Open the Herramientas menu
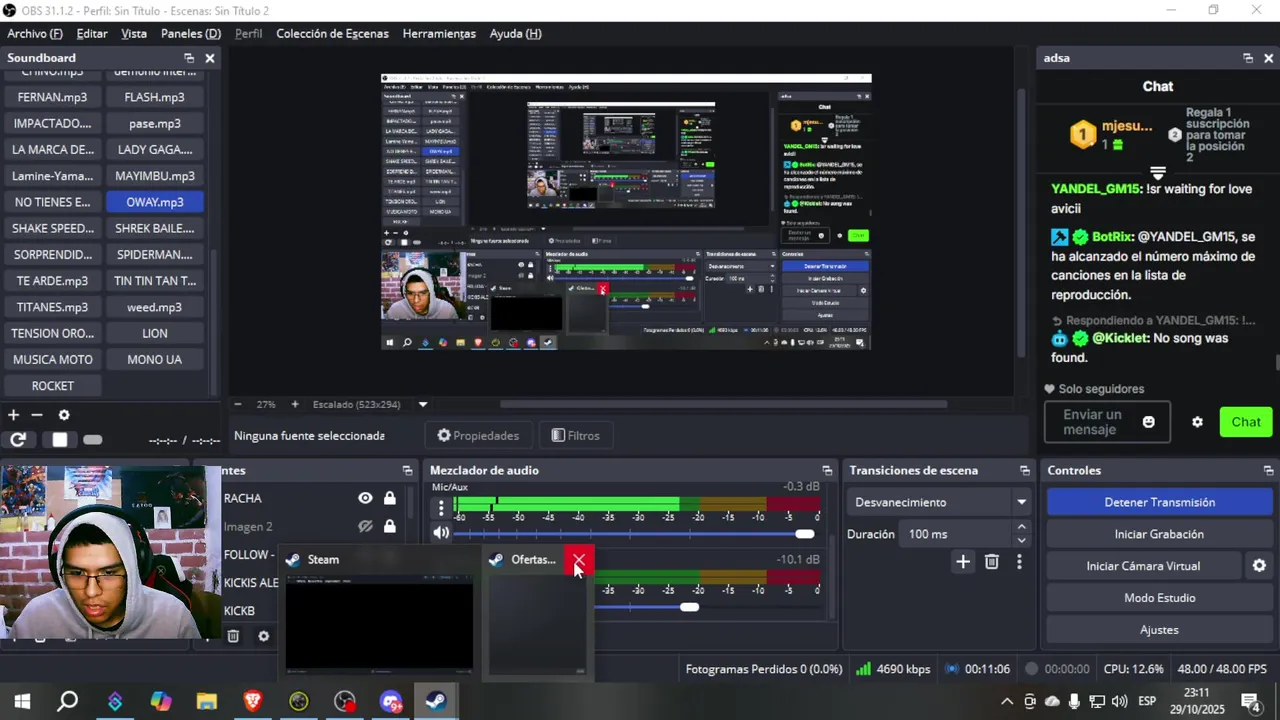Screen dimensions: 1280x720 pyautogui.click(x=439, y=33)
